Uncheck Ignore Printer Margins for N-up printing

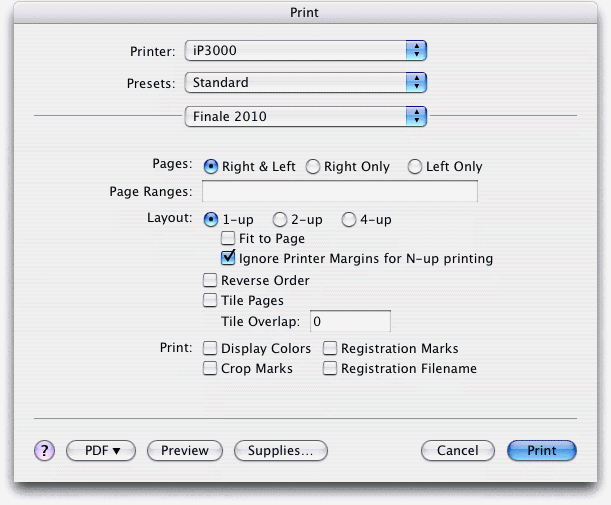(228, 258)
